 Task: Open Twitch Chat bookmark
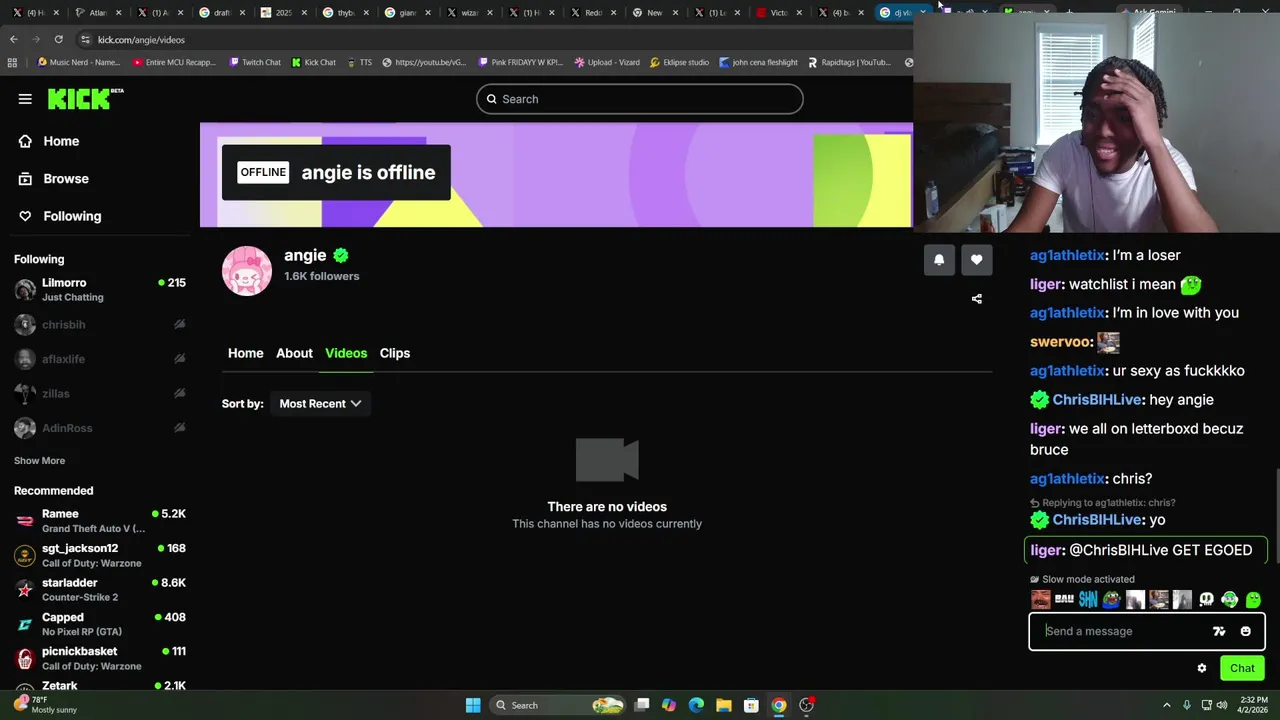(x=255, y=62)
